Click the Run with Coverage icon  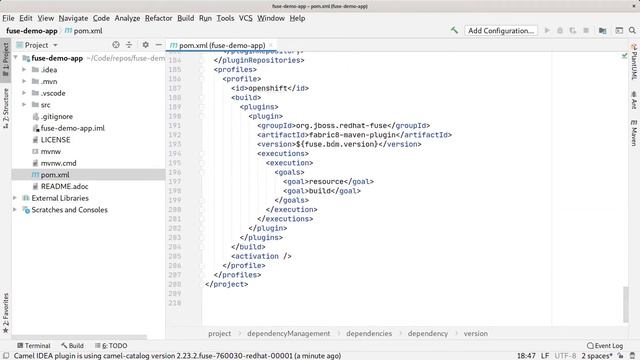[573, 31]
